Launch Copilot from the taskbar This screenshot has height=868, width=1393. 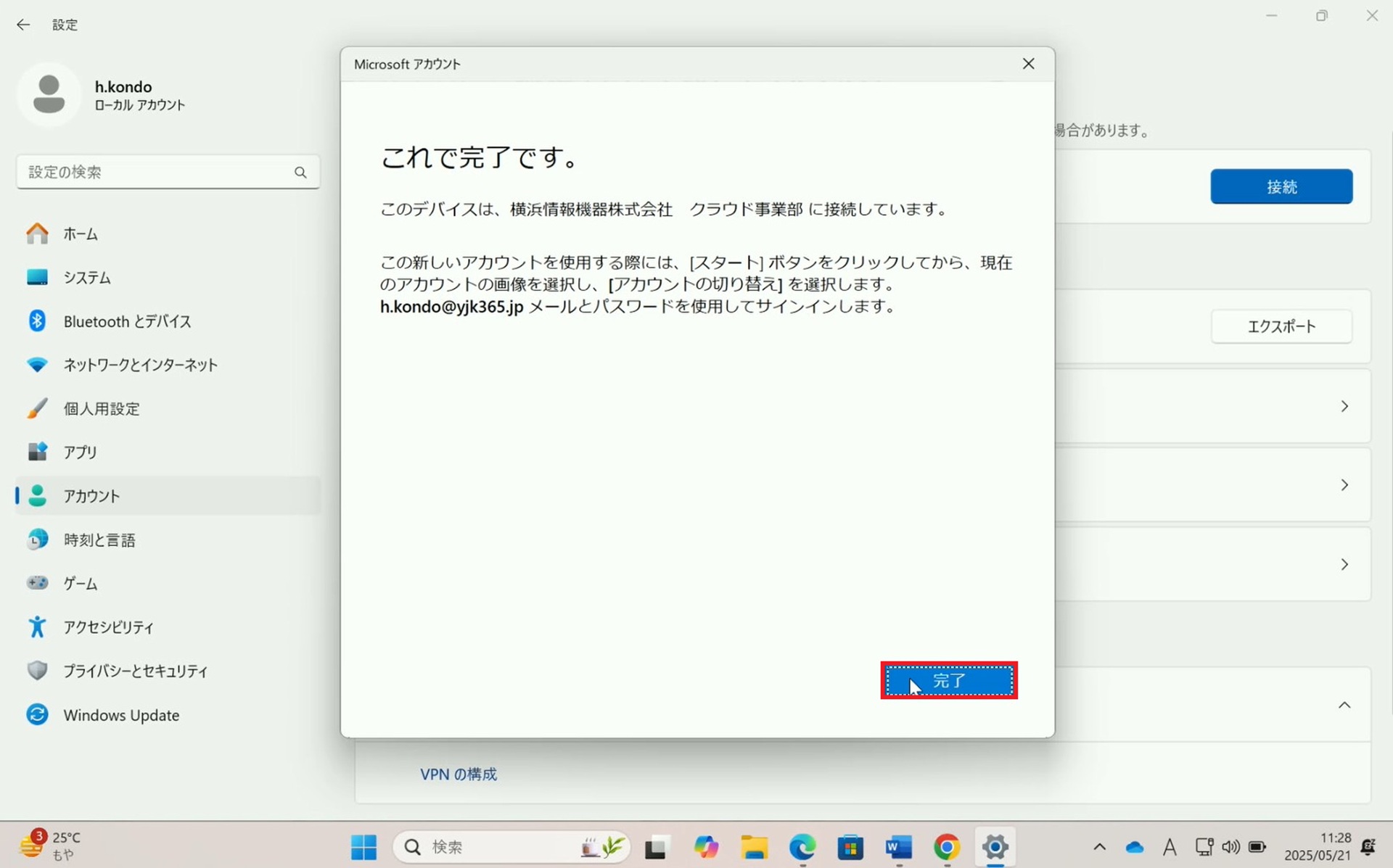[705, 847]
